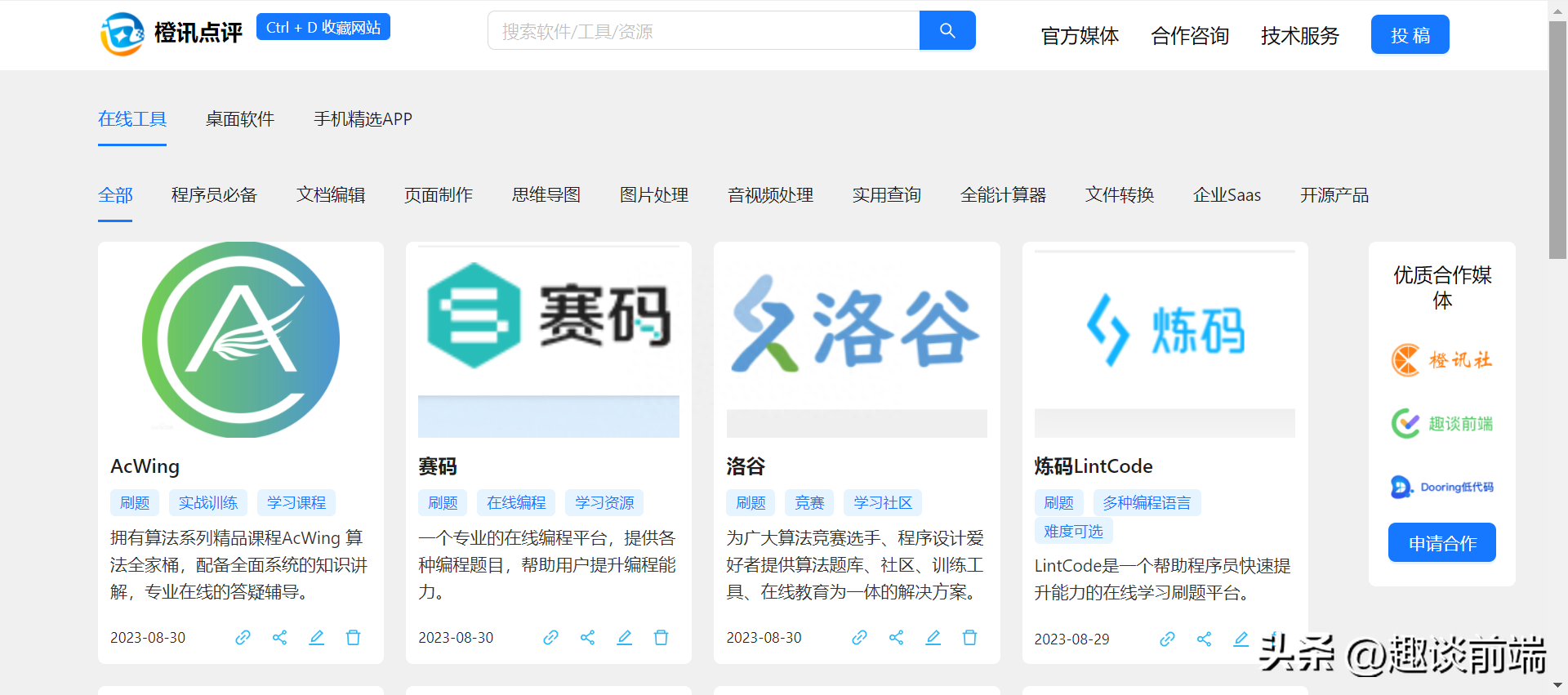This screenshot has height=695, width=1568.
Task: Copy link icon on 赛码 card
Action: coord(550,637)
